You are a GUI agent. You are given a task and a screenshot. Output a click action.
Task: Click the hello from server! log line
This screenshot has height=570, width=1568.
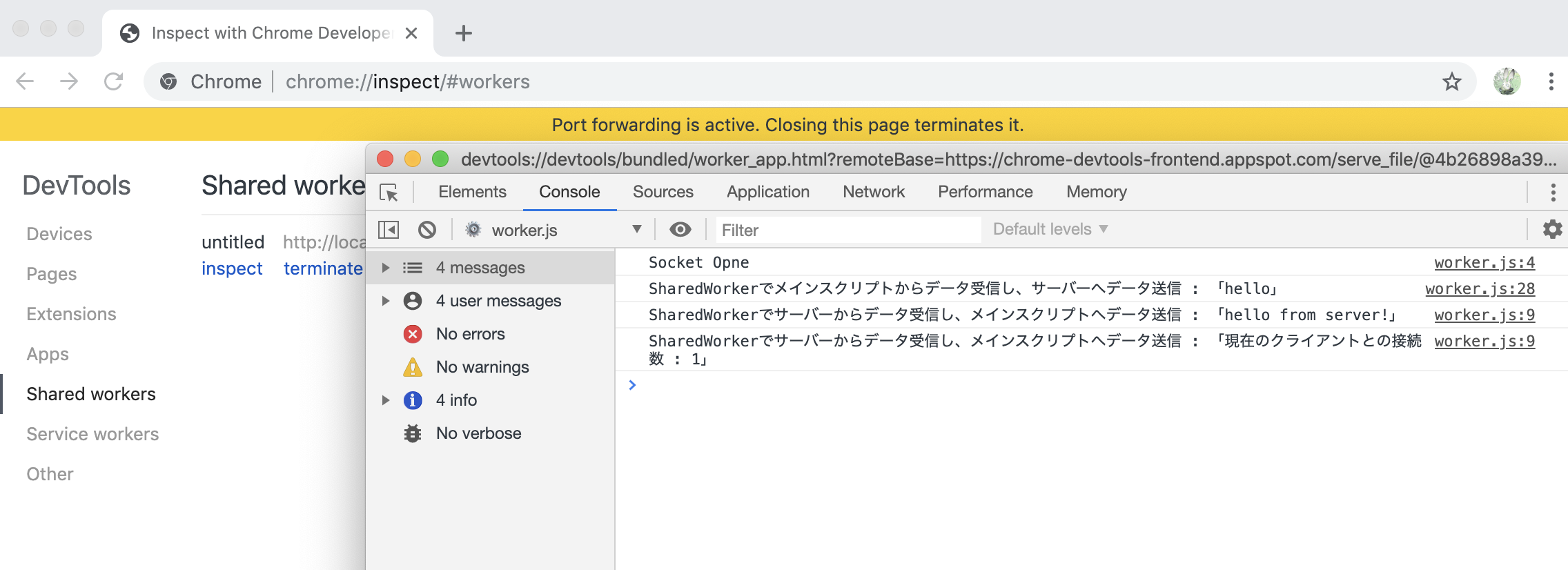(x=1023, y=315)
